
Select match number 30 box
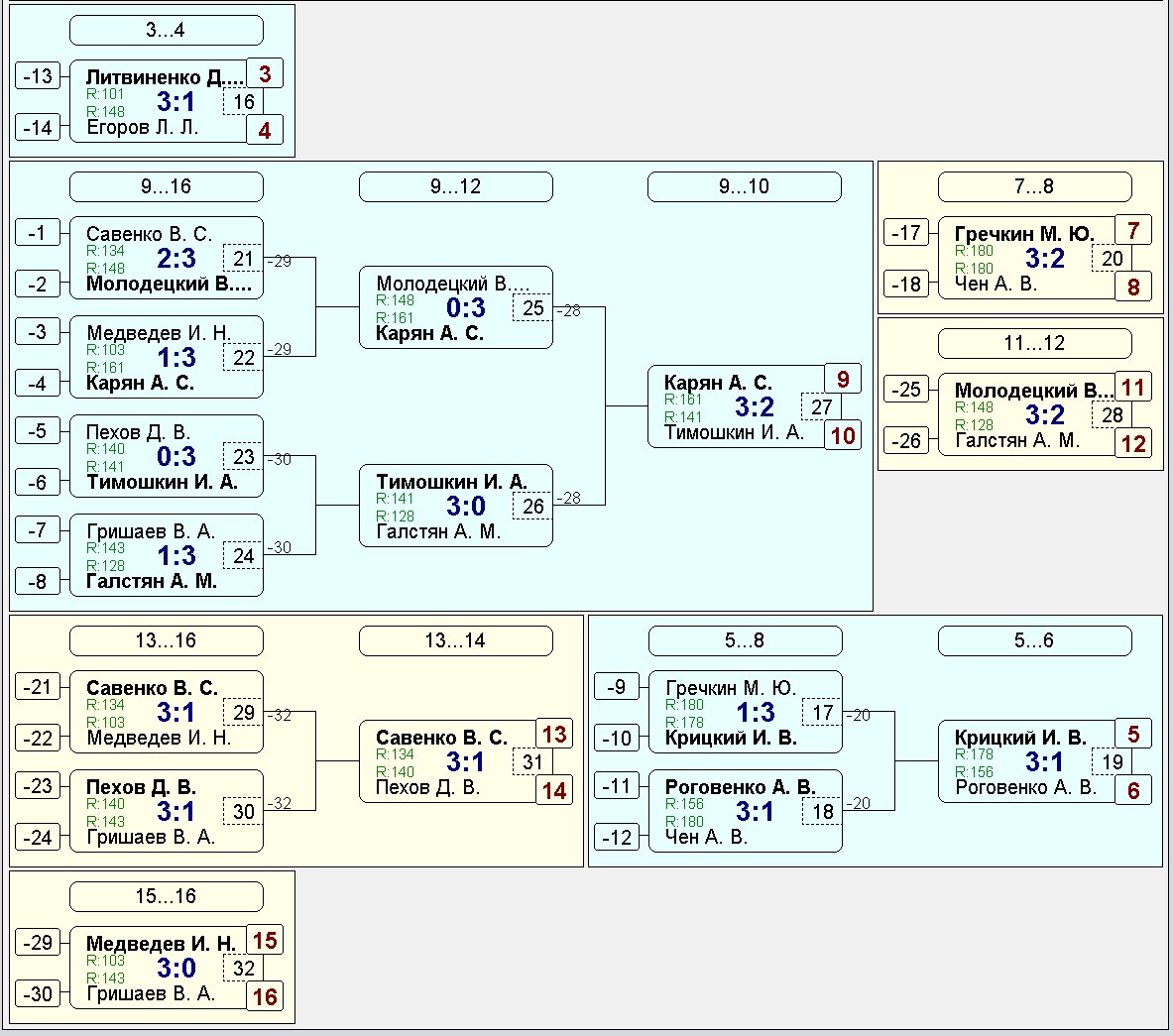pyautogui.click(x=243, y=812)
